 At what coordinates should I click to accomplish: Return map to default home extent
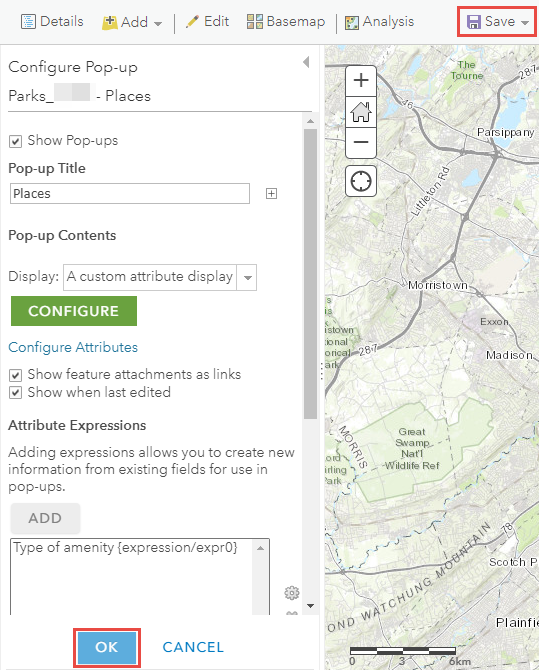pyautogui.click(x=361, y=112)
